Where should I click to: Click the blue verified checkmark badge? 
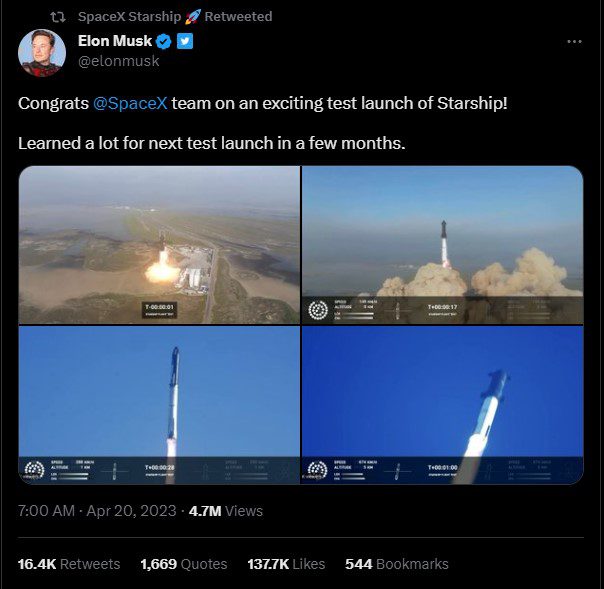coord(165,41)
